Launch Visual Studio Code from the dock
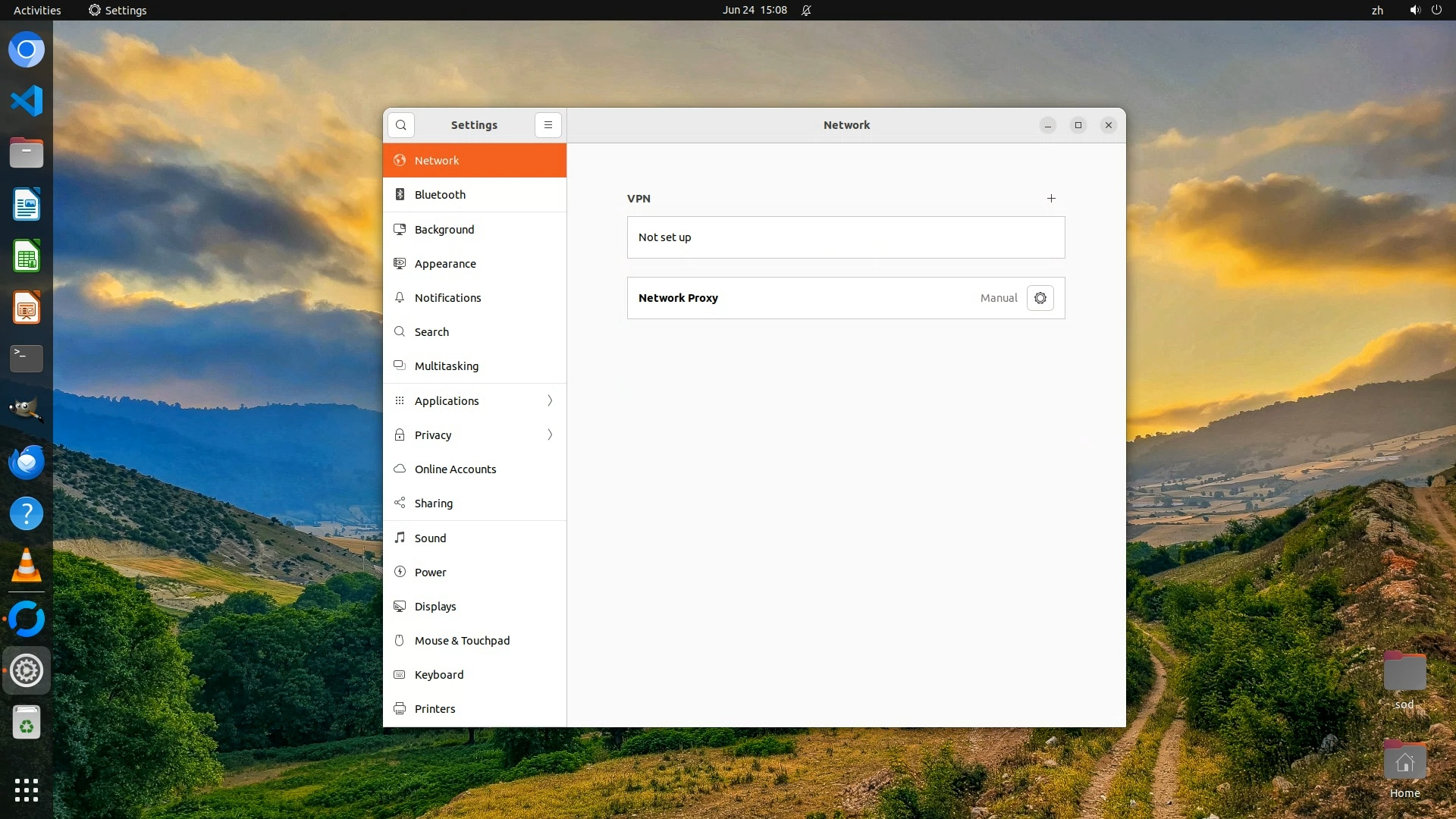This screenshot has width=1456, height=819. coord(27,101)
